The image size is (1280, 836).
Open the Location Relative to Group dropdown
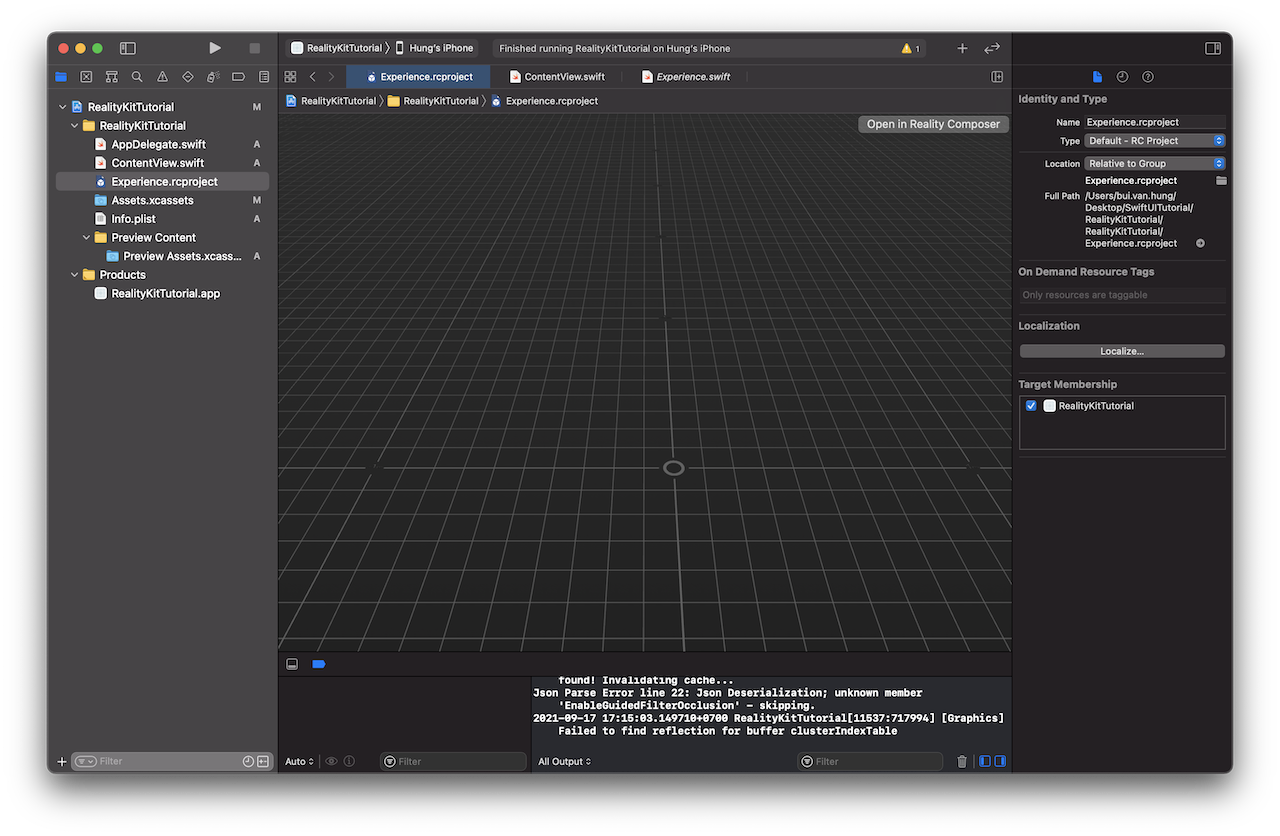click(x=1154, y=164)
